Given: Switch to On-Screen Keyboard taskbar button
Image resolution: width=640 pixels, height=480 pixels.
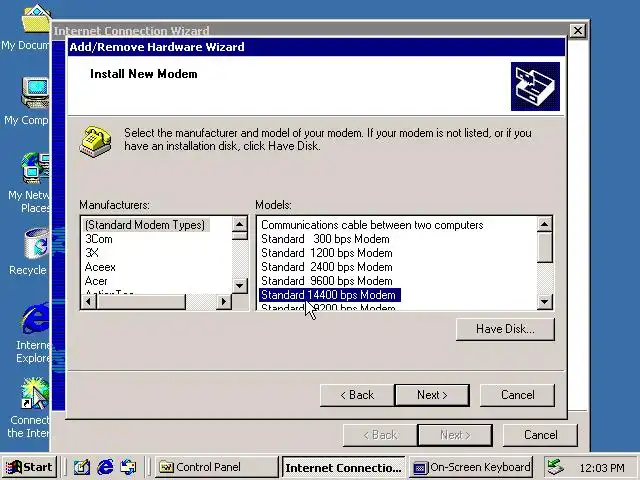Looking at the screenshot, I should click(471, 467).
